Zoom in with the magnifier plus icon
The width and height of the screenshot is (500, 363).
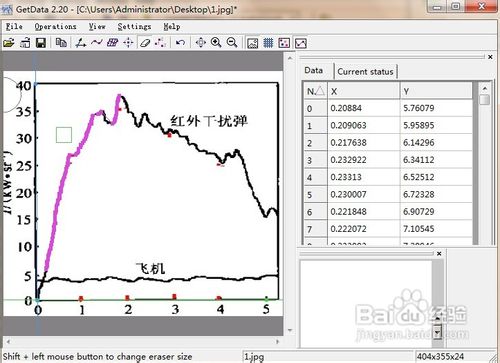pos(216,43)
